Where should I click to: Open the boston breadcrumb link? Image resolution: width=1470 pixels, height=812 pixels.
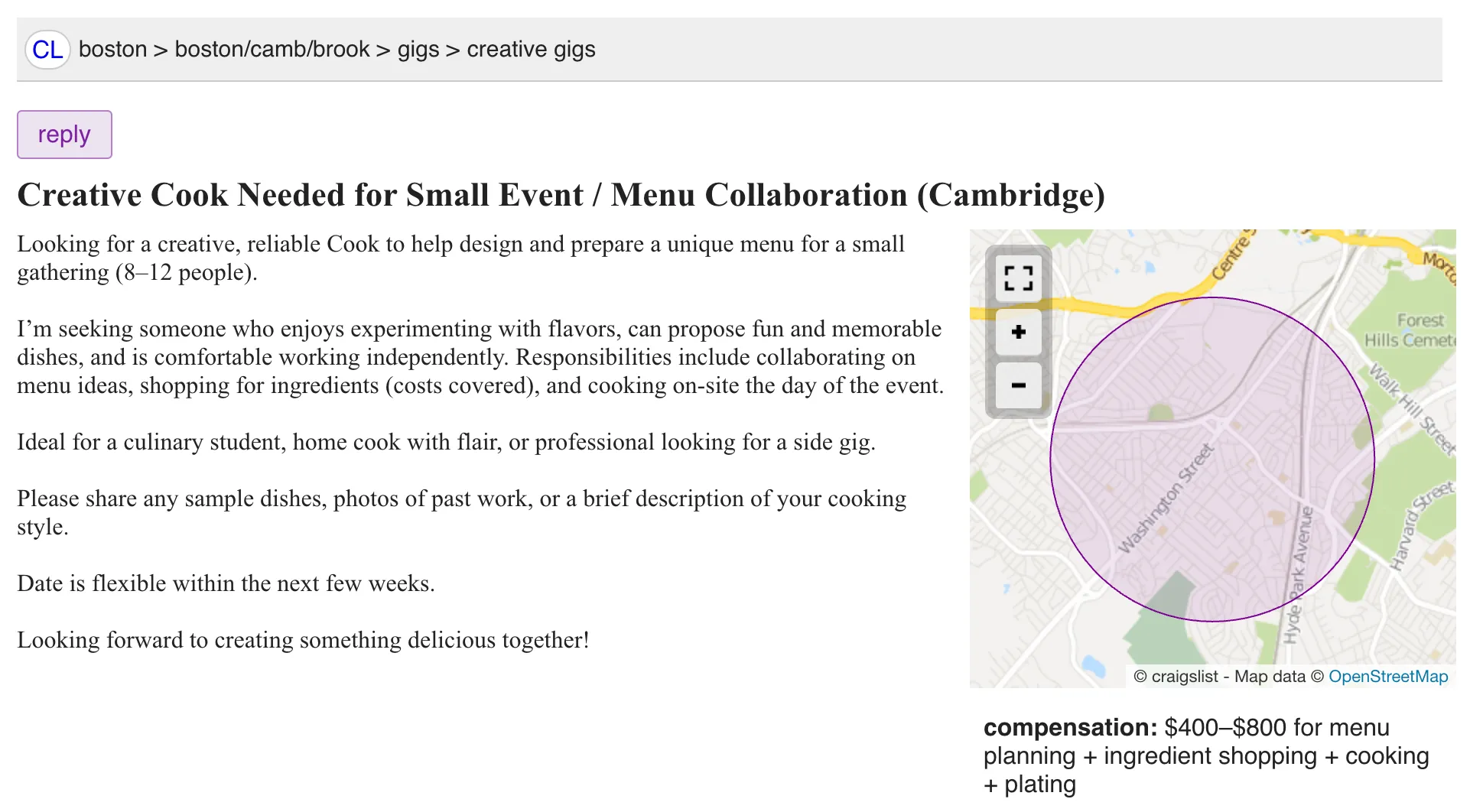click(112, 50)
